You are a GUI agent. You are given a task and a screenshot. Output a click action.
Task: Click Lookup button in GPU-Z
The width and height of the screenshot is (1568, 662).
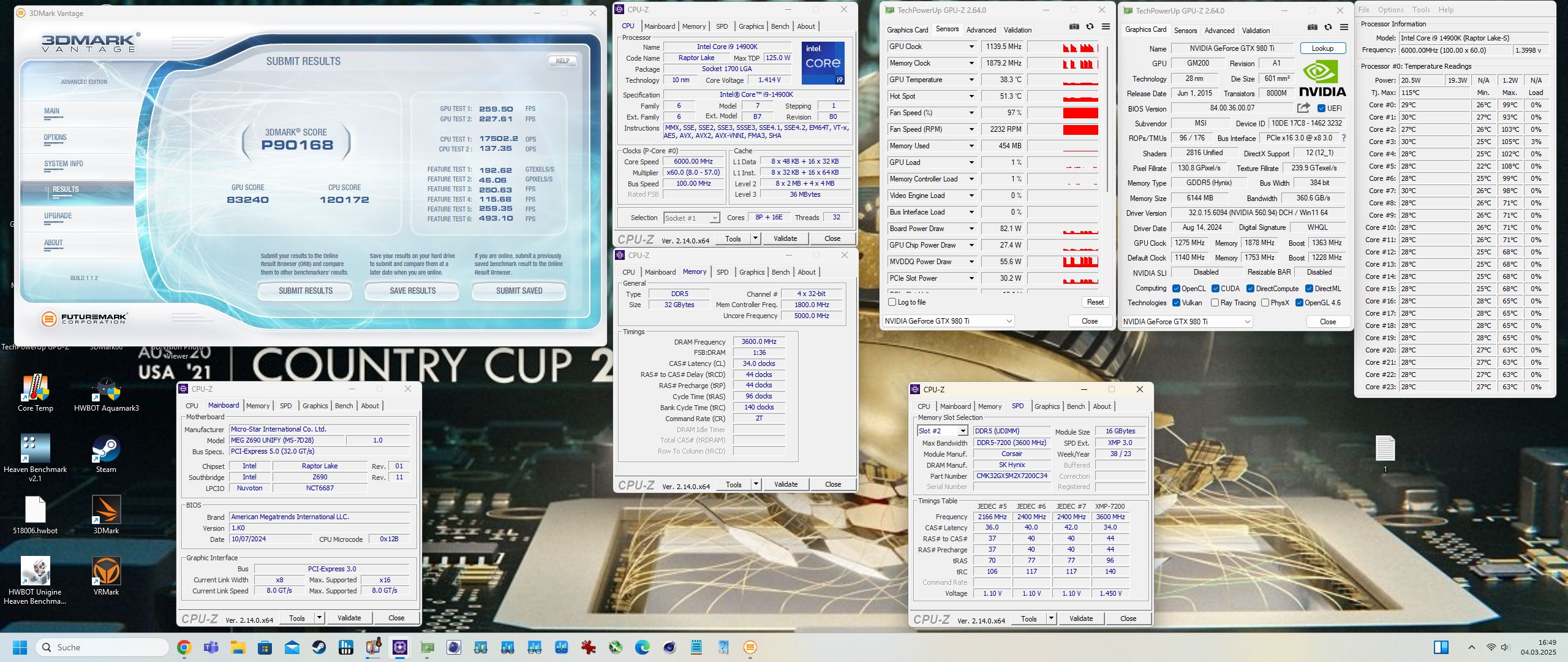1322,48
